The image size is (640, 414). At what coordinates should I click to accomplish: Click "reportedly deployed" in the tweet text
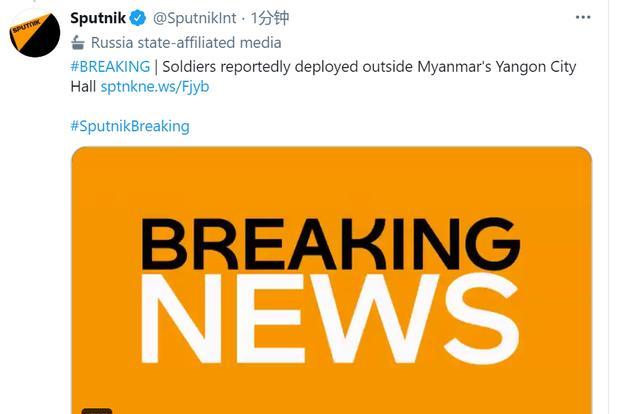(x=292, y=66)
